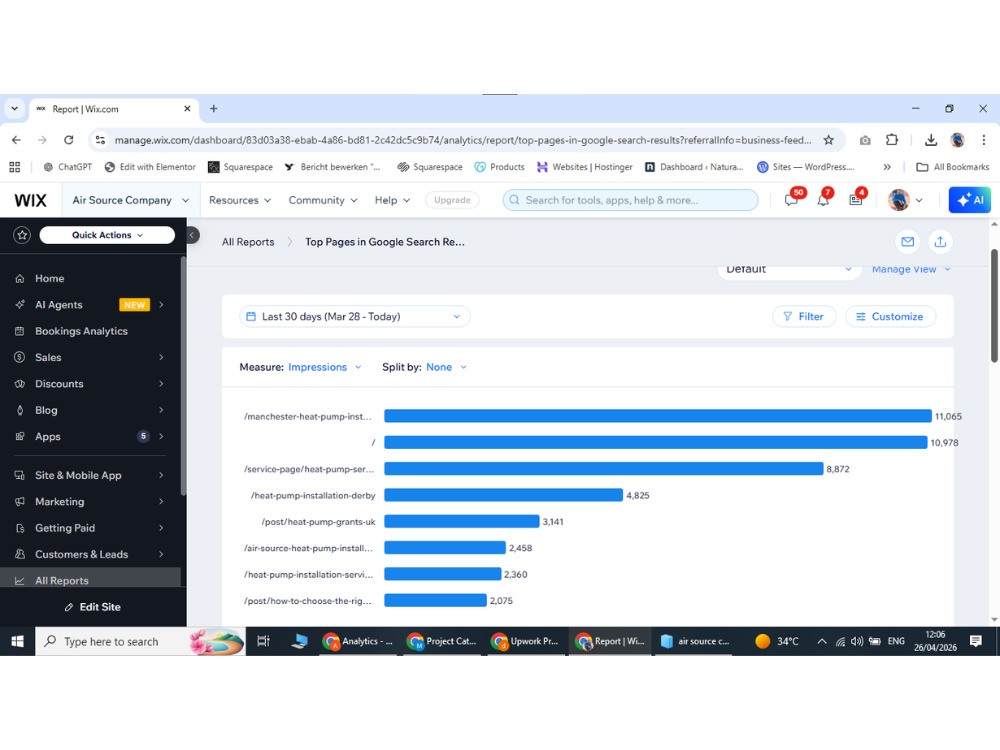Open the Last 30 days date range dropdown
Viewport: 1000px width, 750px height.
pos(355,316)
